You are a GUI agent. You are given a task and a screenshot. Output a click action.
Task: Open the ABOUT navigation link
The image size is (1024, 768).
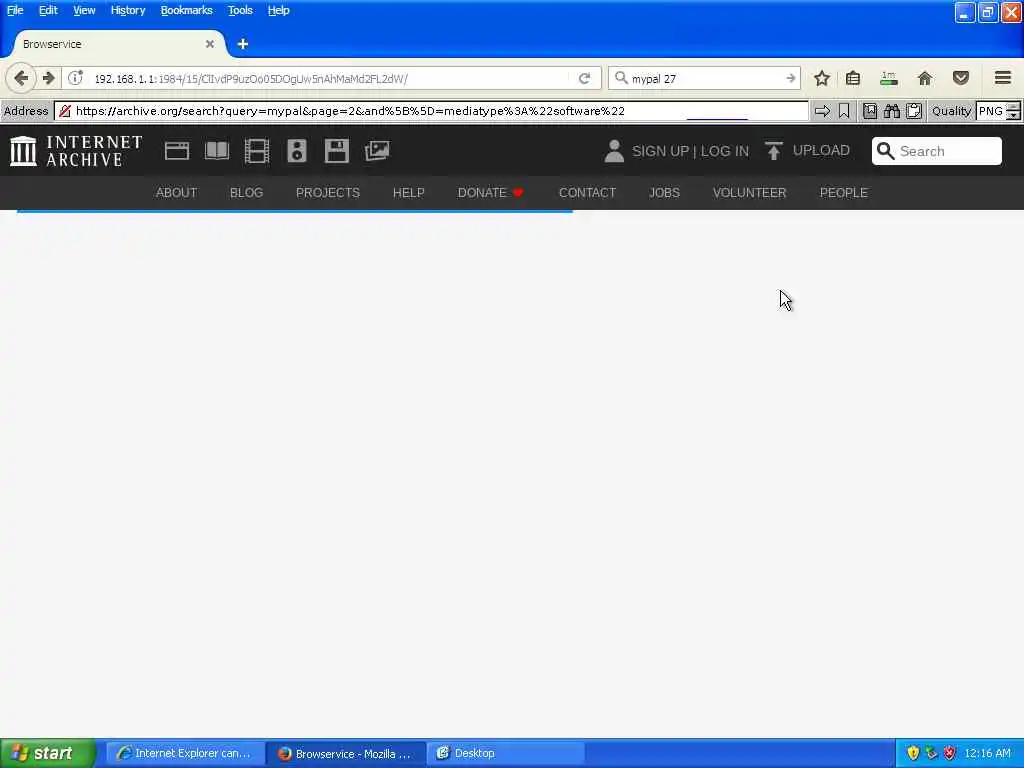pyautogui.click(x=176, y=193)
